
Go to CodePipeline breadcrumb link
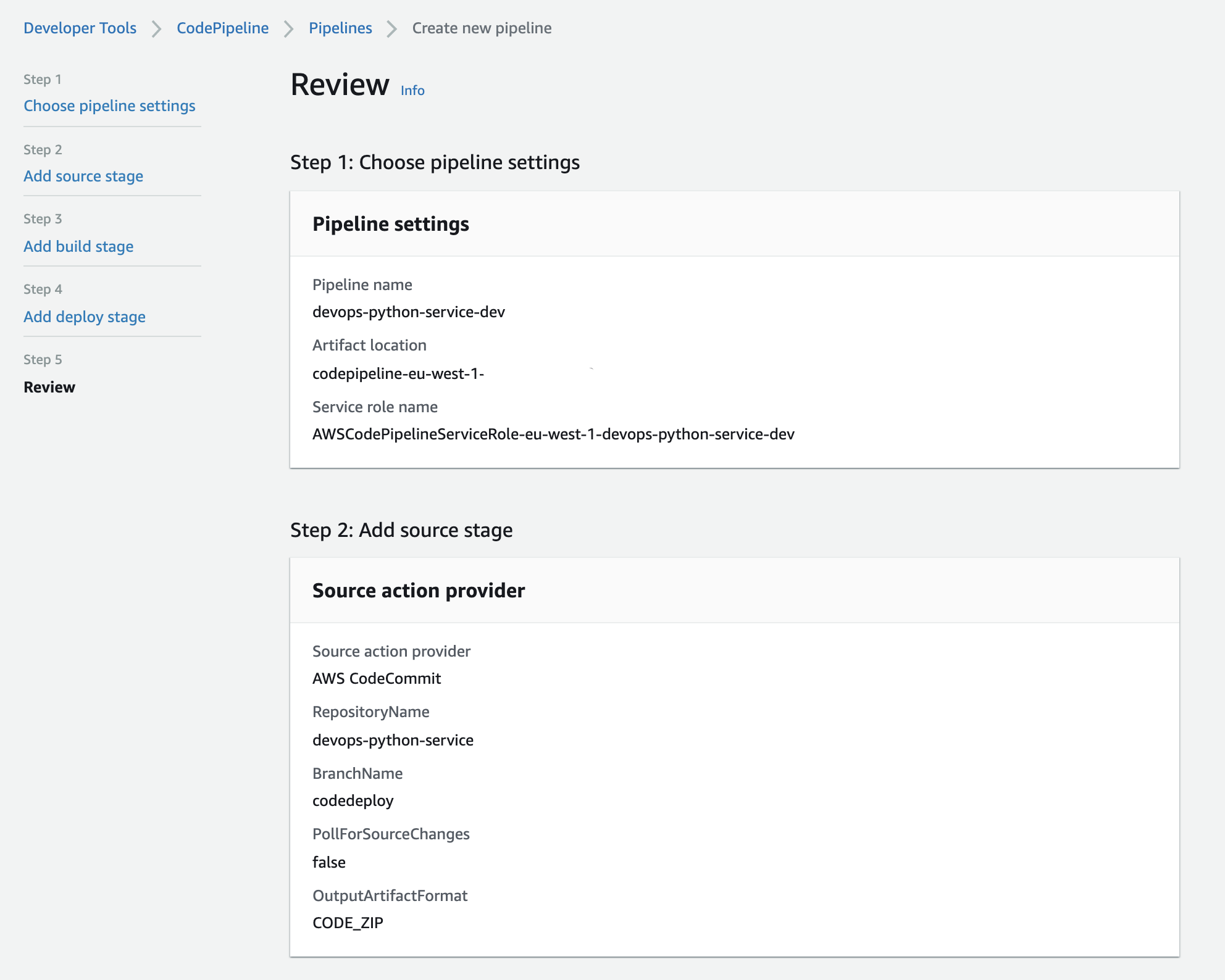[222, 28]
